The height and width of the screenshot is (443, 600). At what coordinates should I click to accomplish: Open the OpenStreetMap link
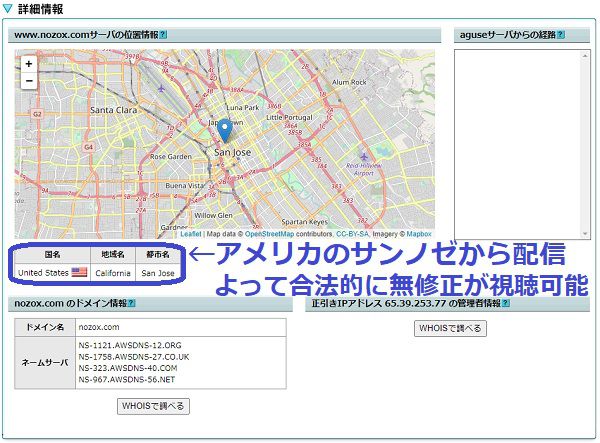click(269, 234)
